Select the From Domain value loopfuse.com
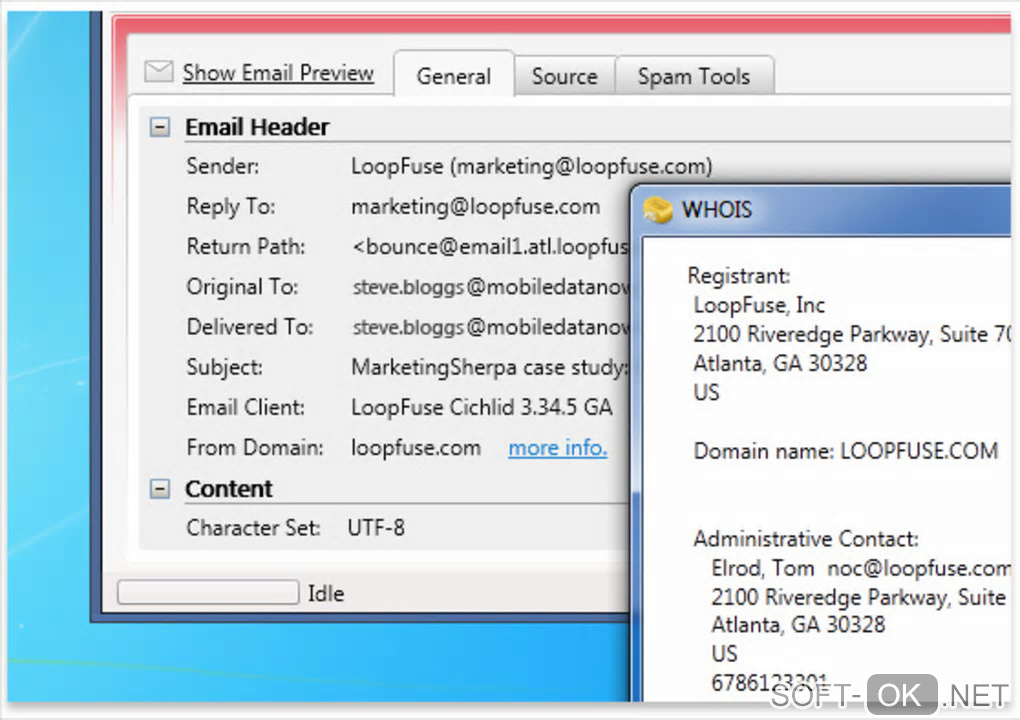This screenshot has height=720, width=1020. click(x=416, y=448)
